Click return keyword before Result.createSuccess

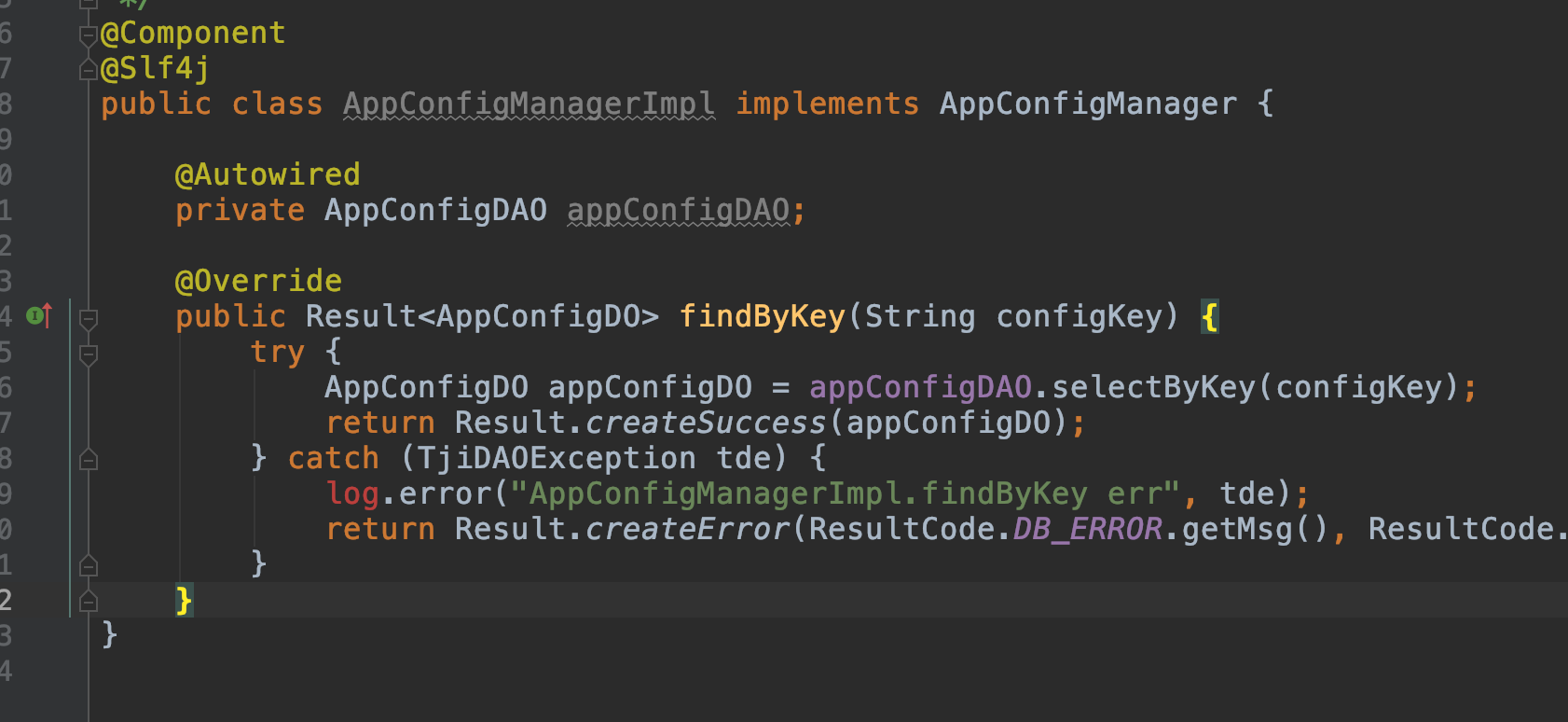[x=379, y=423]
